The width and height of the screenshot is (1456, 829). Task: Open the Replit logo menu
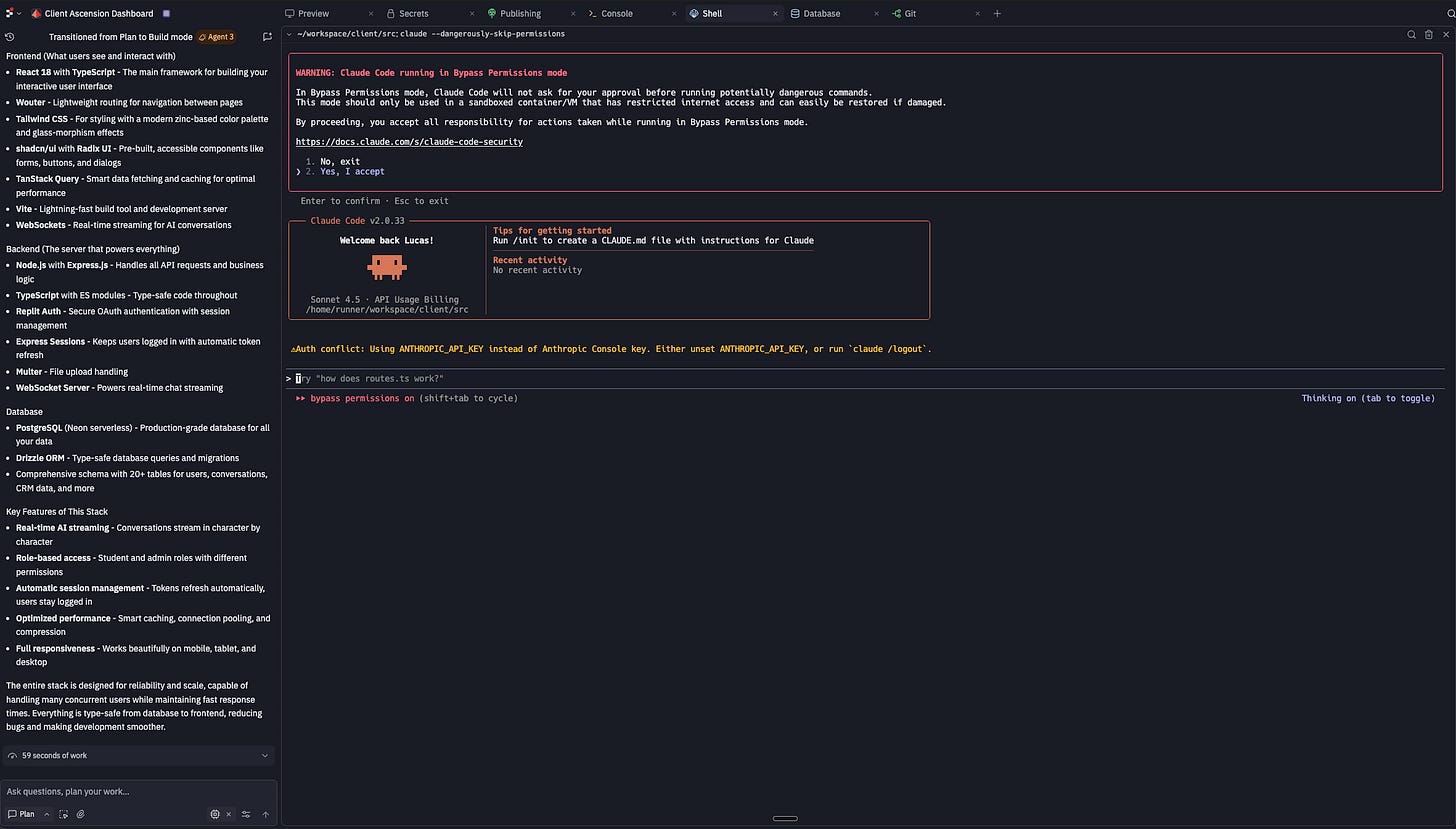pos(9,14)
